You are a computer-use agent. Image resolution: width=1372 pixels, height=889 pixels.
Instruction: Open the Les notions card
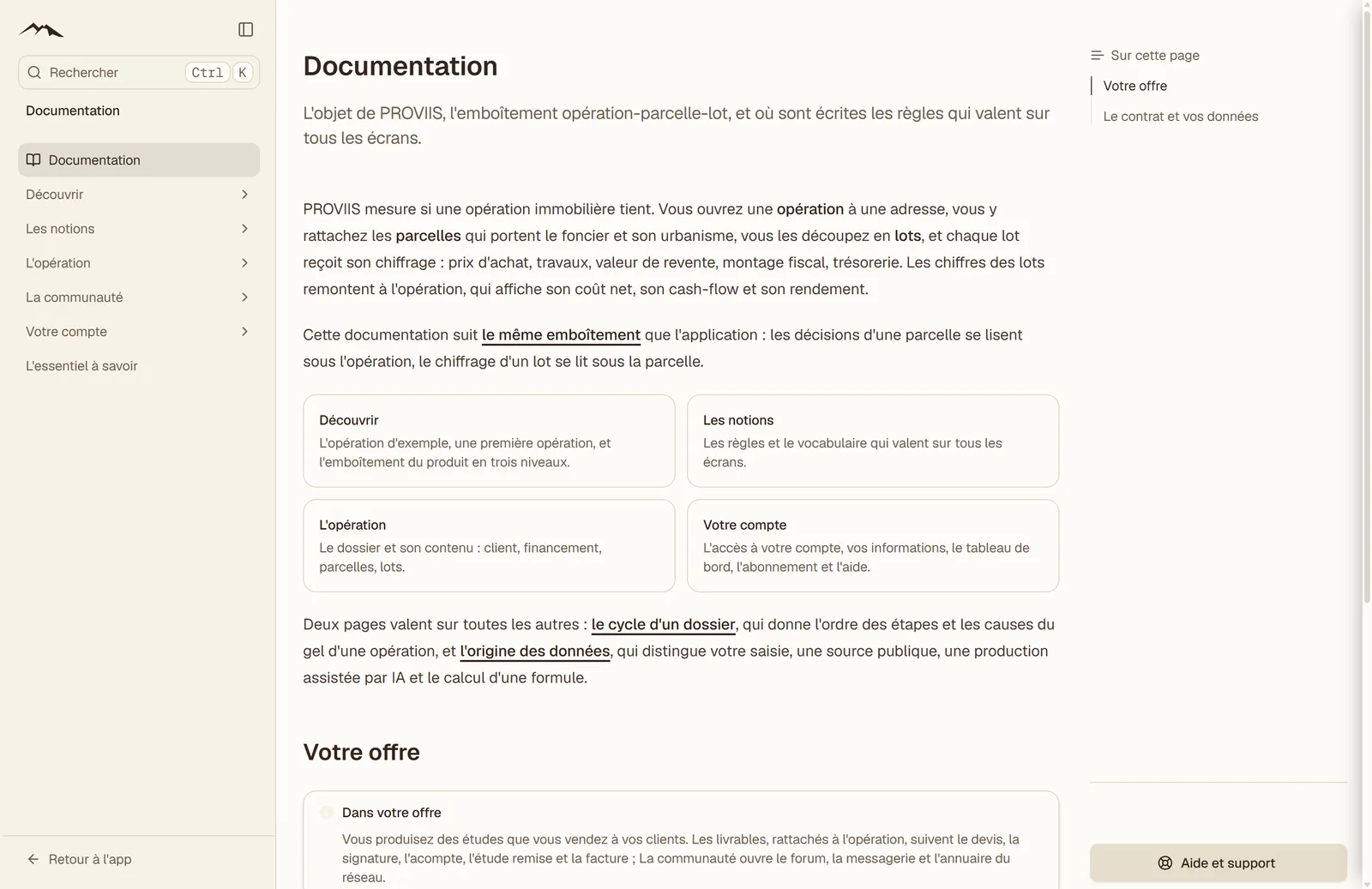click(873, 441)
